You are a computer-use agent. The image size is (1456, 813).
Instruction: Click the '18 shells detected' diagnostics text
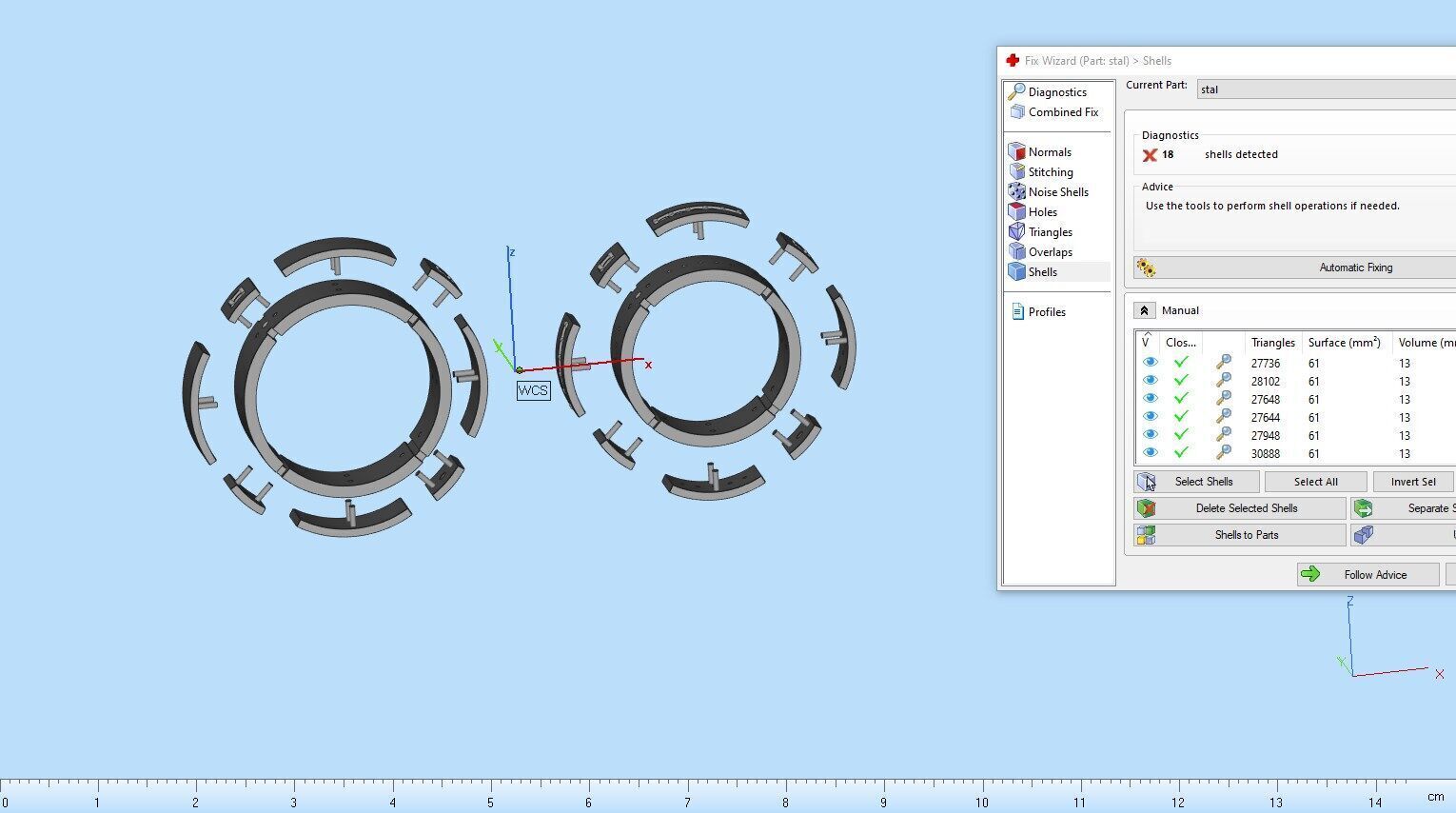click(1220, 154)
